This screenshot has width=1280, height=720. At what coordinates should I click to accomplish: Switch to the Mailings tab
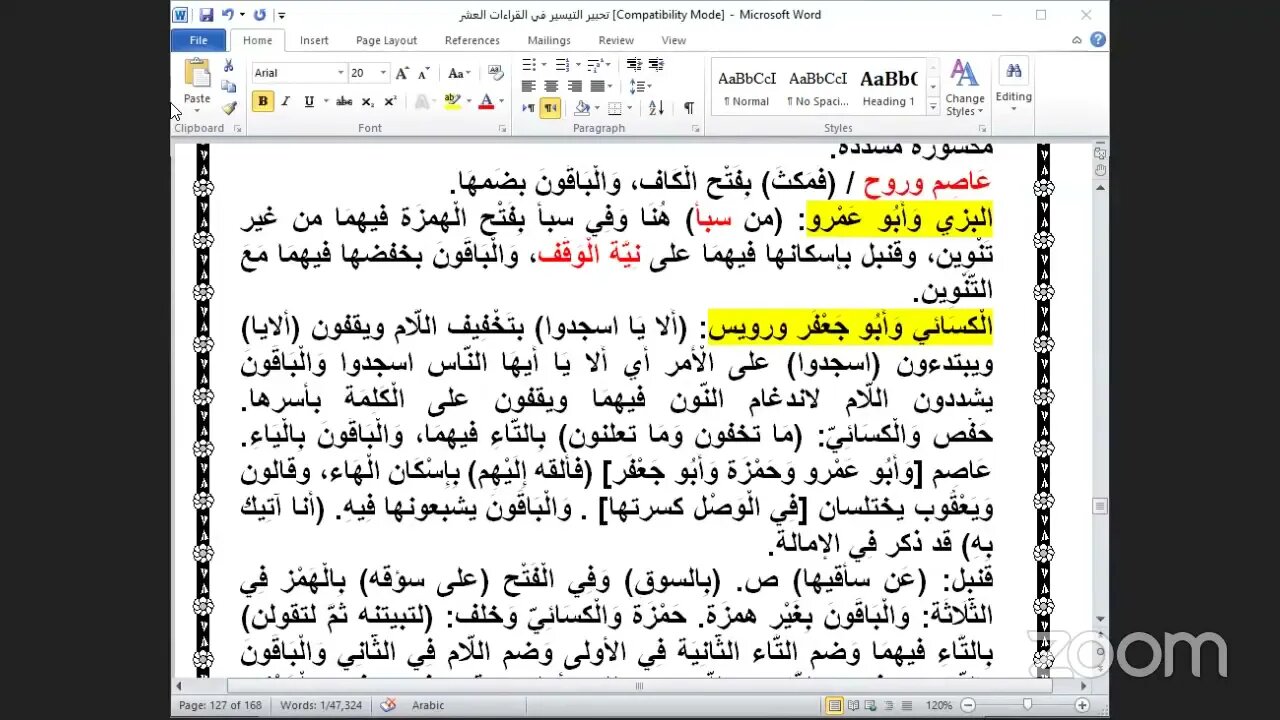(x=549, y=40)
